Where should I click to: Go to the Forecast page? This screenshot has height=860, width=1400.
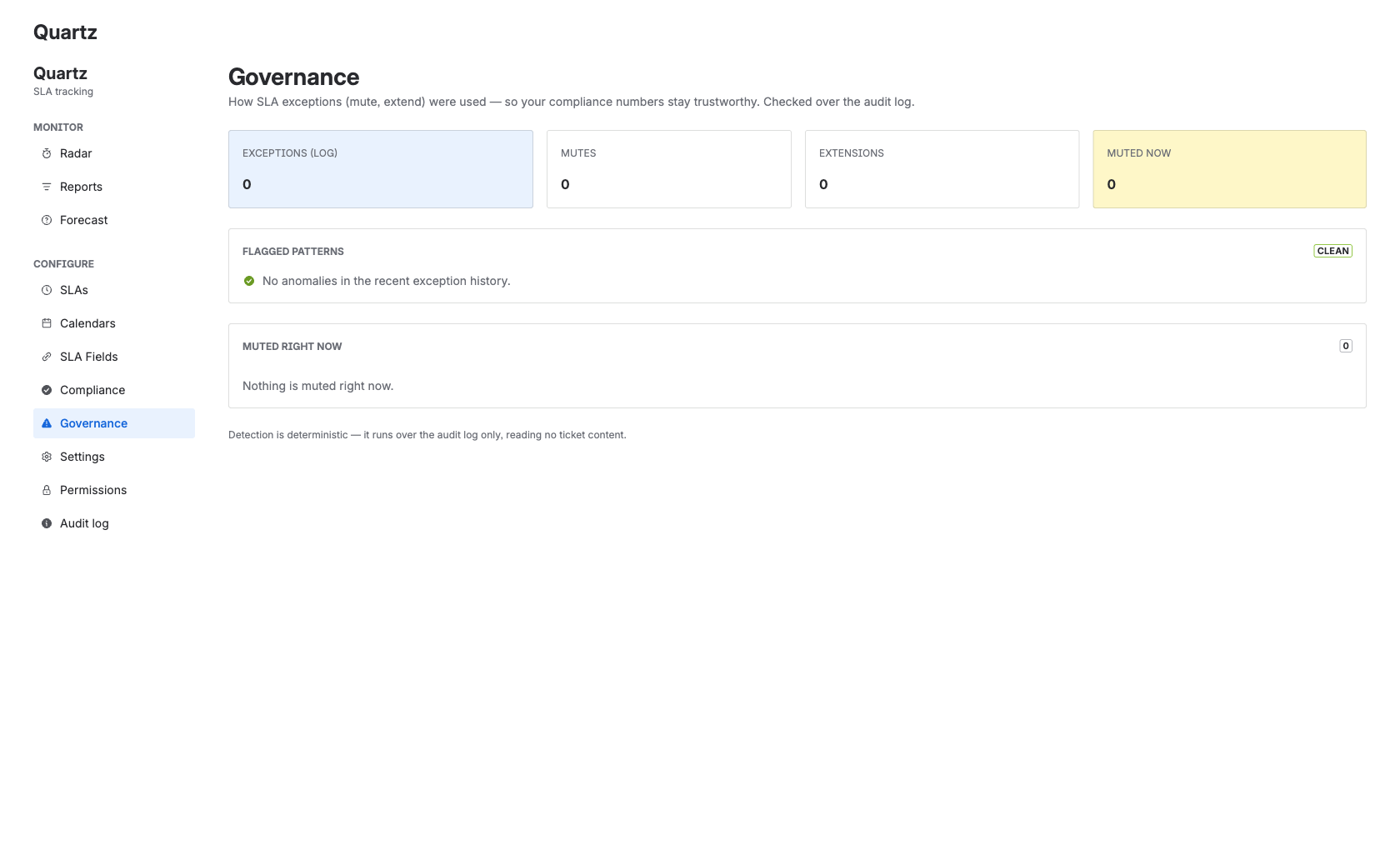tap(114, 220)
